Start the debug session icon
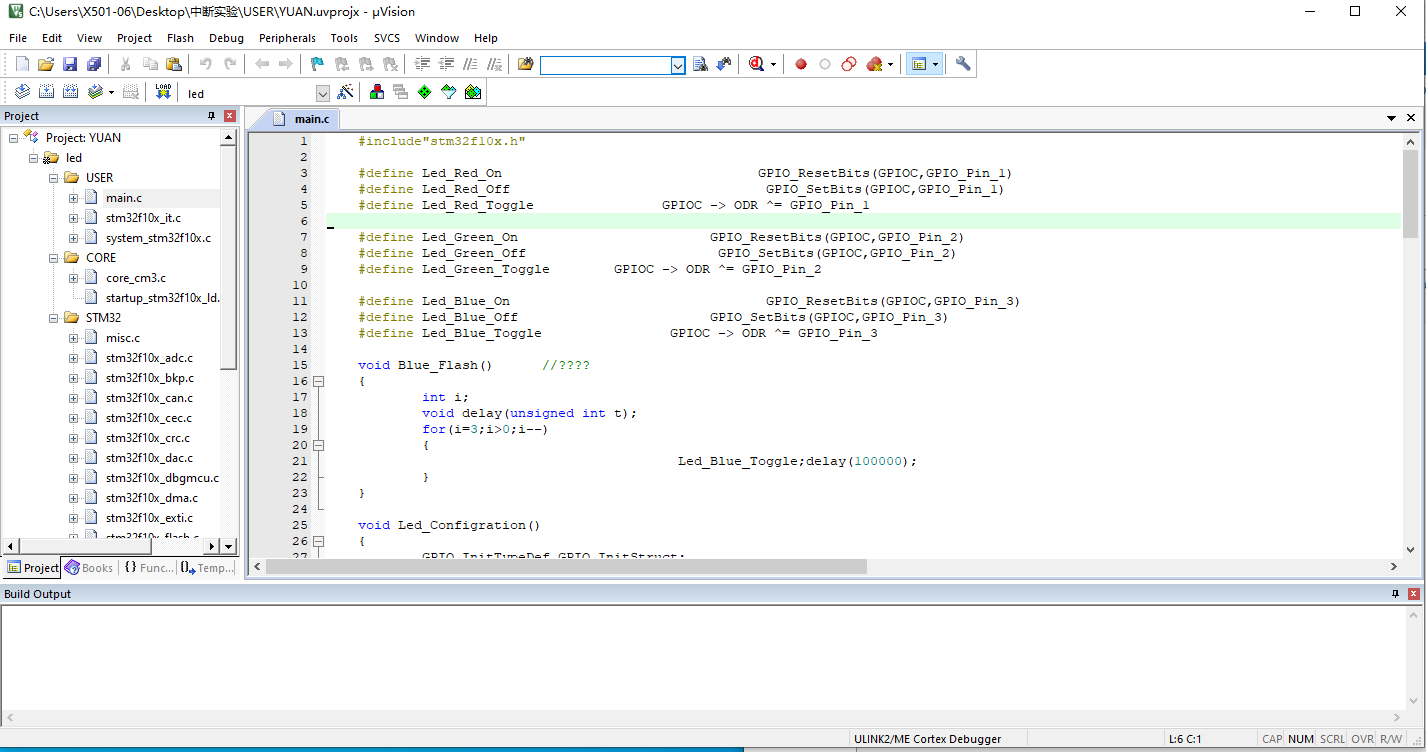 [x=756, y=64]
